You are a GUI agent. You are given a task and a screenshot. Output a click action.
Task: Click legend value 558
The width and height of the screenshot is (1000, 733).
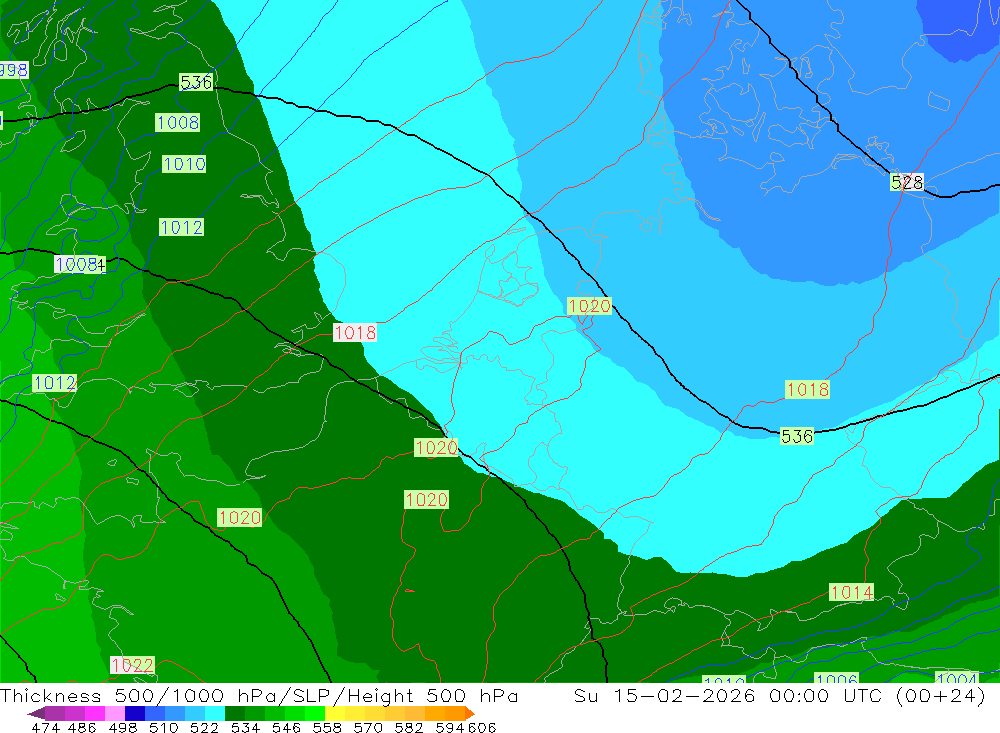pyautogui.click(x=327, y=727)
